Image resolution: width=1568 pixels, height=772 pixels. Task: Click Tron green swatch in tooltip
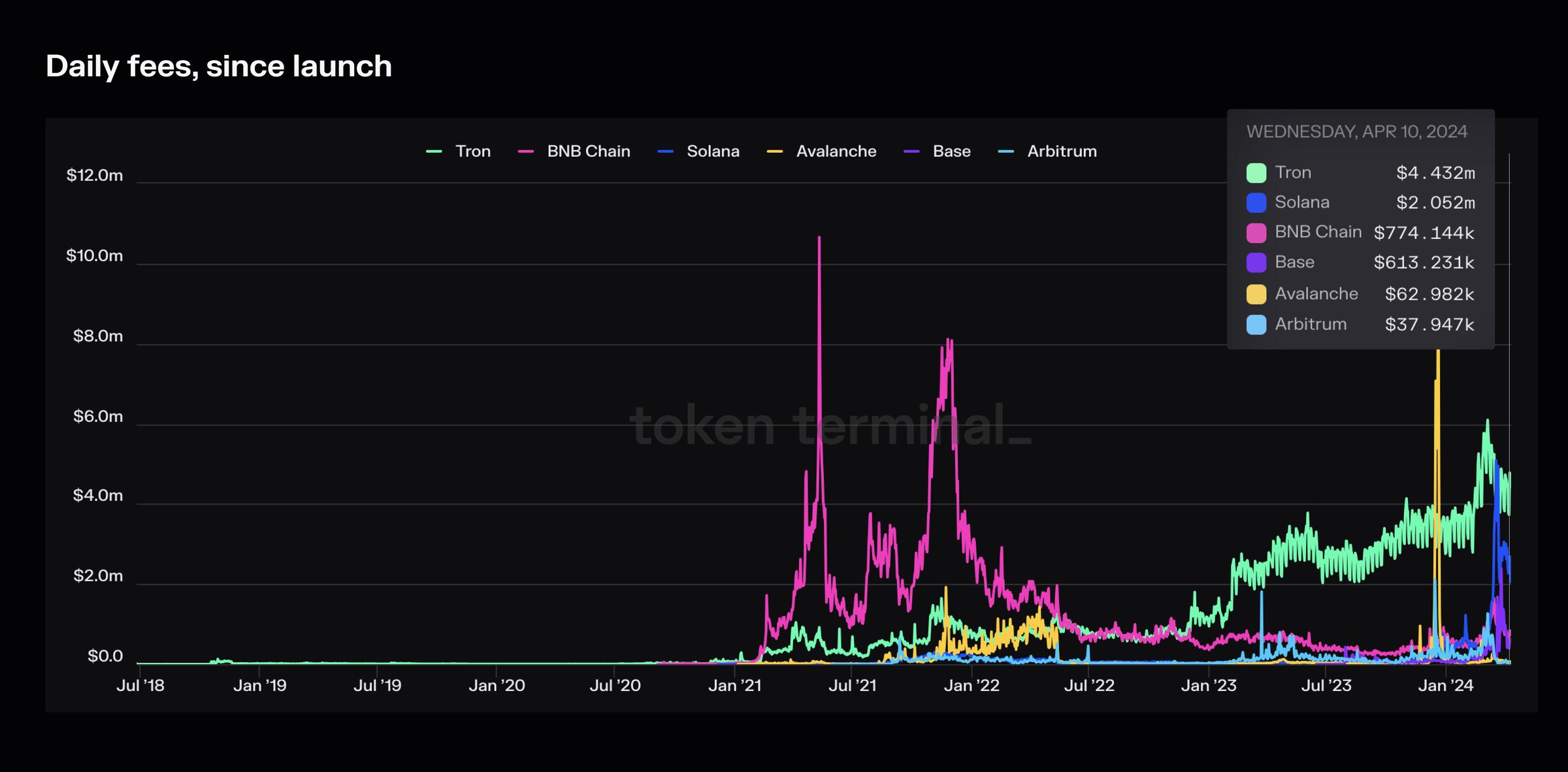(1256, 173)
